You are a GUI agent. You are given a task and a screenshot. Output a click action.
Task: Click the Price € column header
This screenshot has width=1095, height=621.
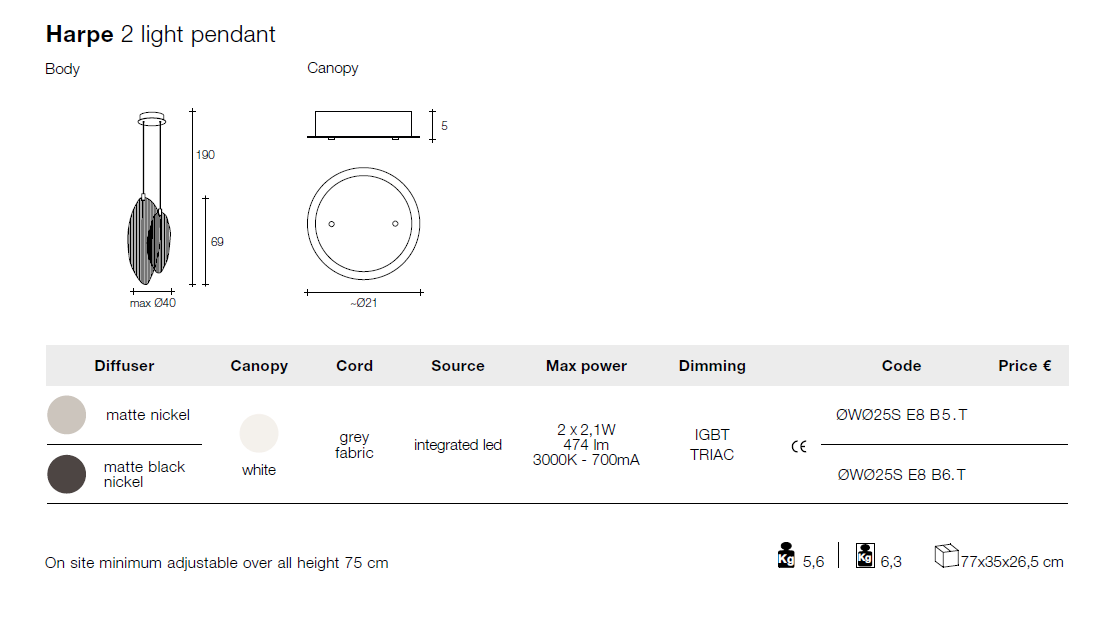point(1024,366)
